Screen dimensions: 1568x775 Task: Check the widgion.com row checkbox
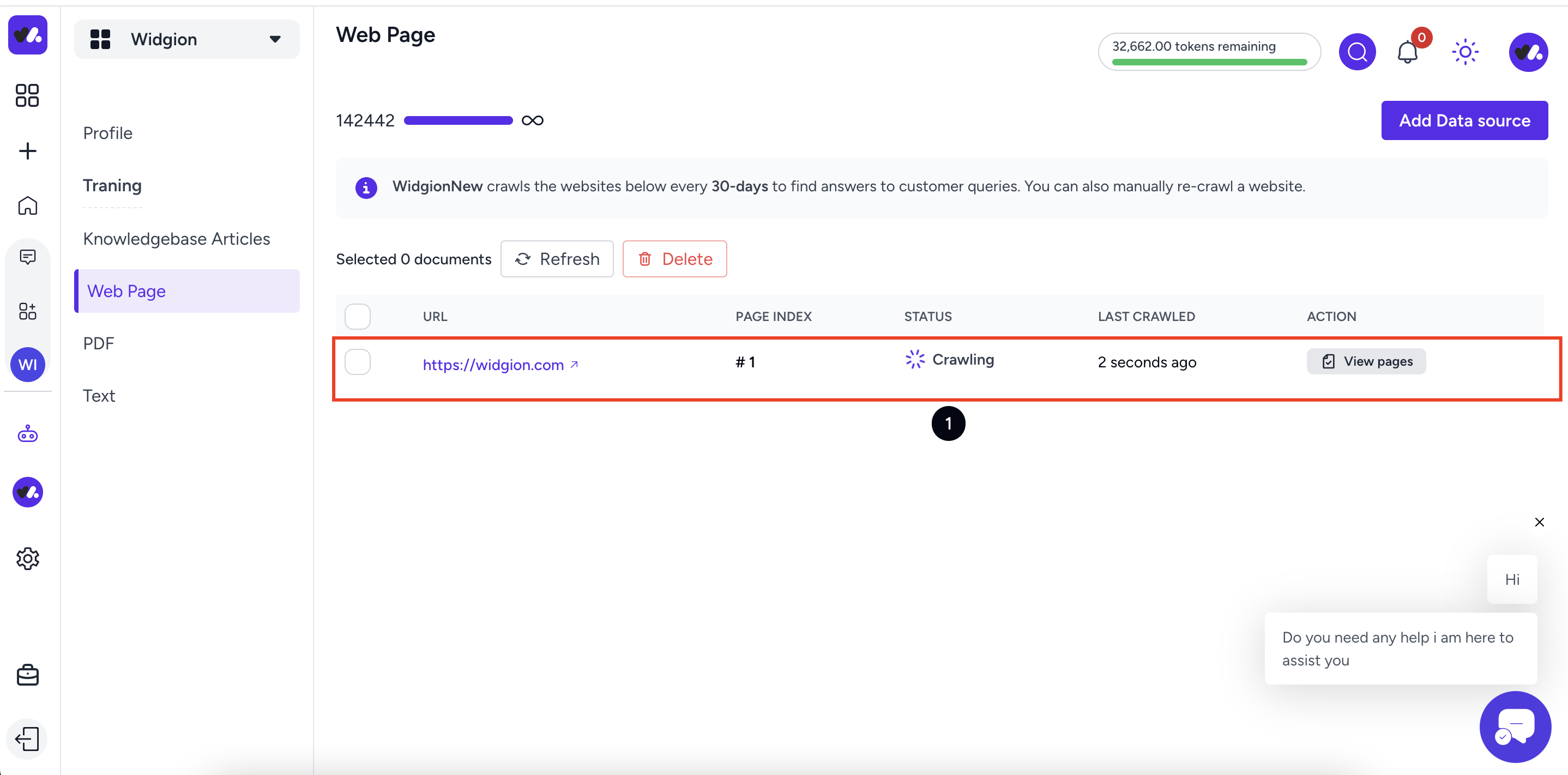[x=357, y=361]
